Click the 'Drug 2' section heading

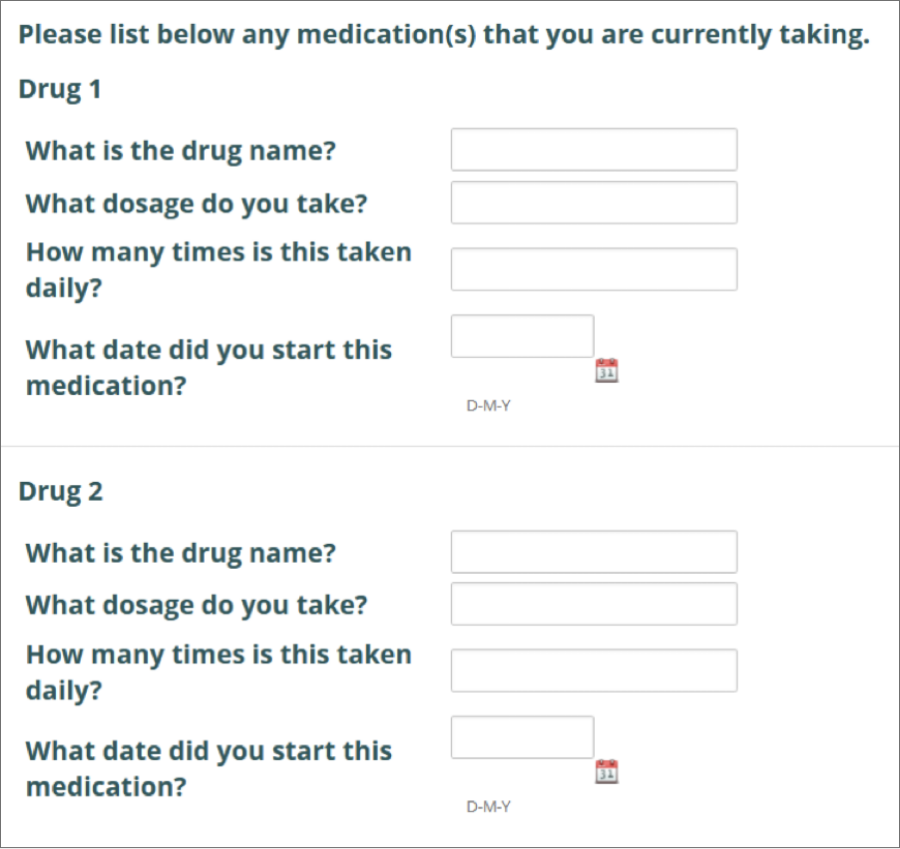click(61, 493)
